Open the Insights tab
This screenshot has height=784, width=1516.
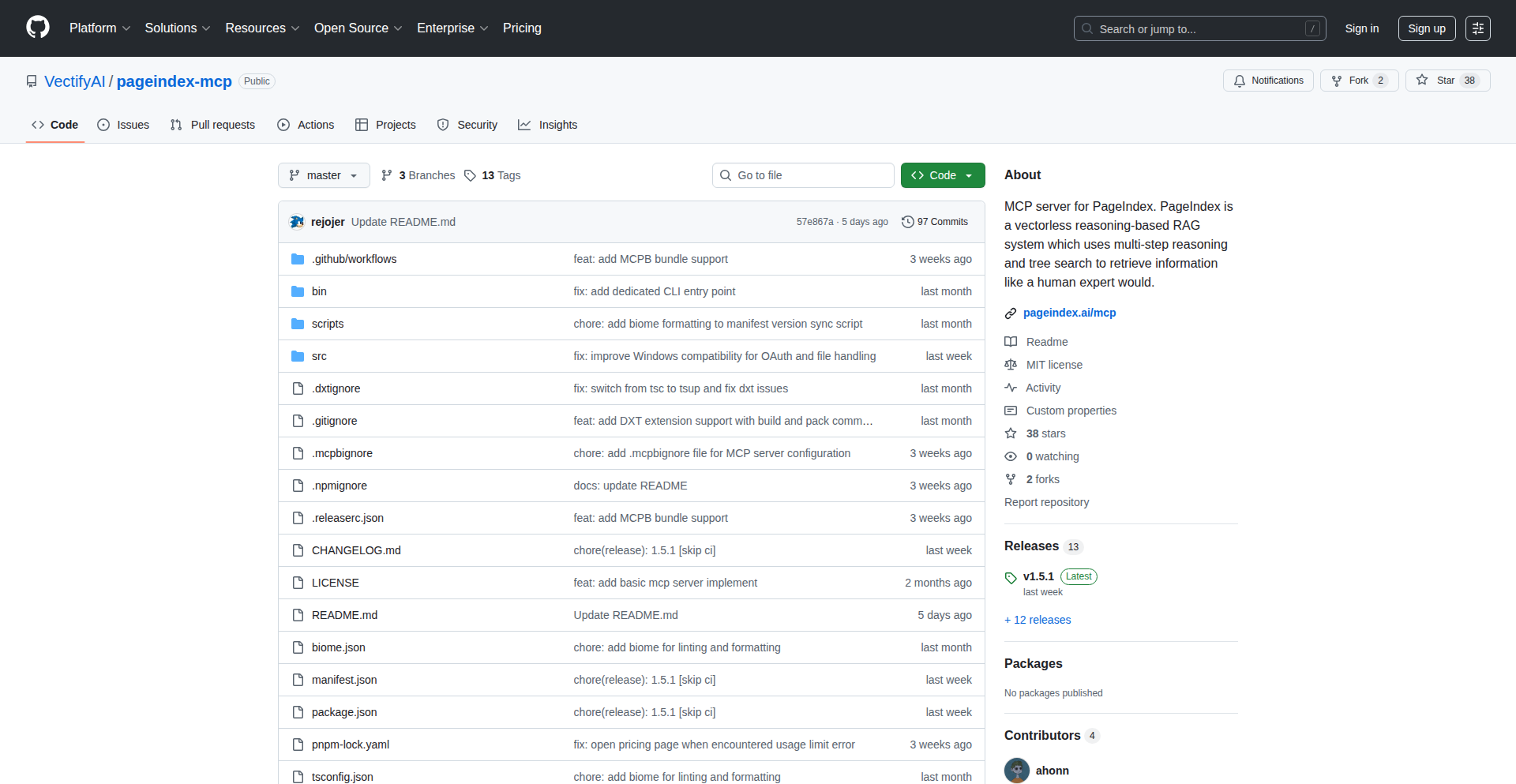tap(548, 125)
